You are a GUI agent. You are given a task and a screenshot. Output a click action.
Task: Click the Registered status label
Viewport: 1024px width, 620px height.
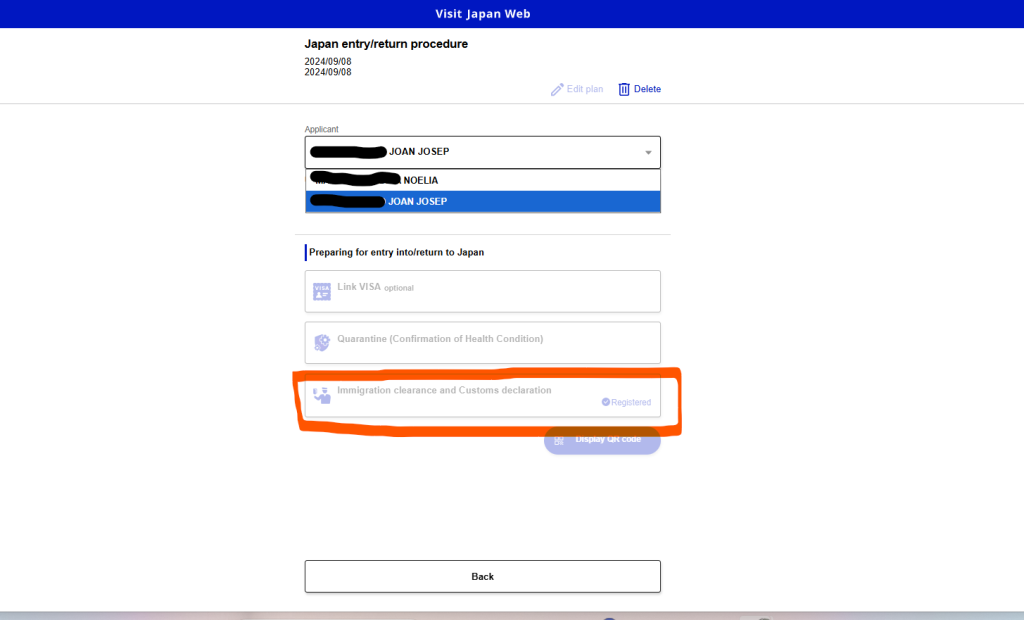click(x=631, y=402)
